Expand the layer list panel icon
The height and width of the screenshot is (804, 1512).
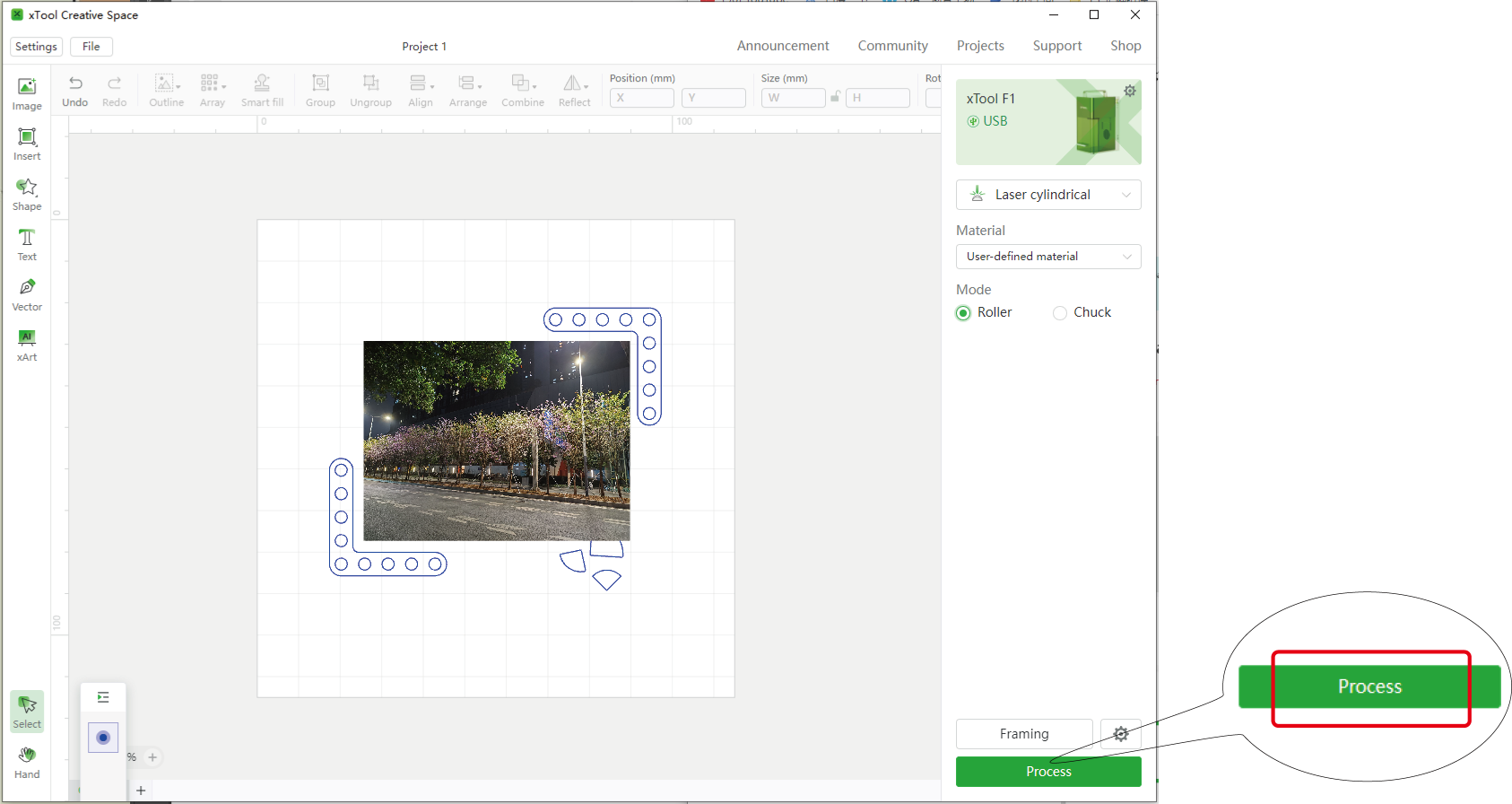103,697
